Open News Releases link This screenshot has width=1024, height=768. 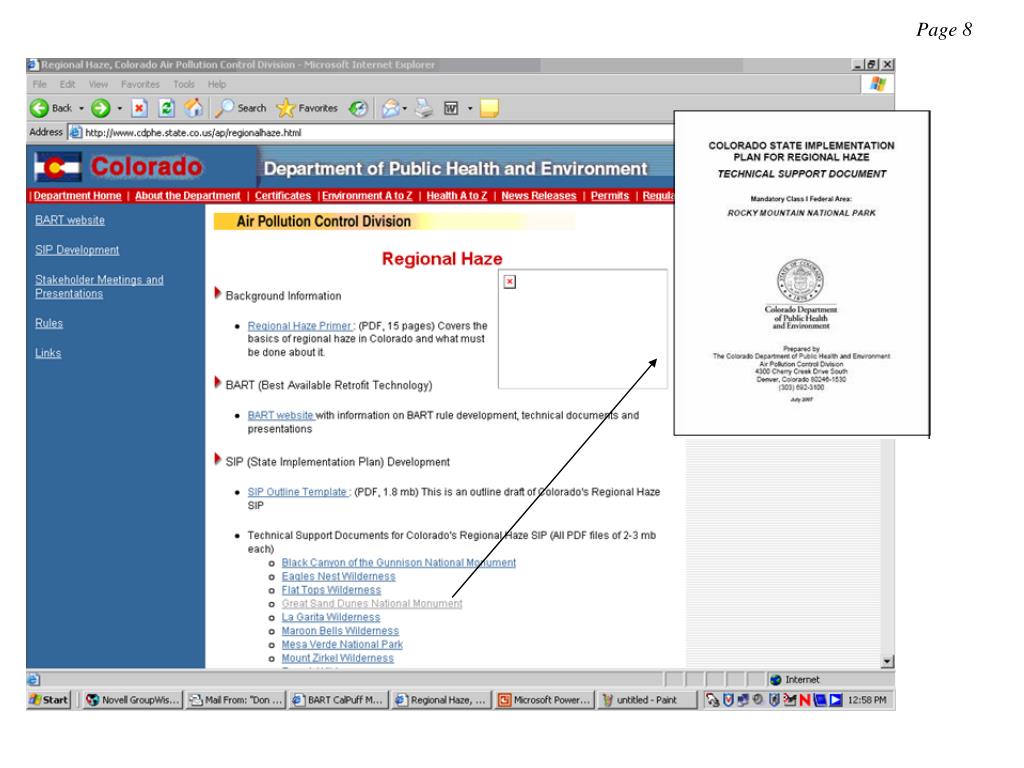(539, 196)
